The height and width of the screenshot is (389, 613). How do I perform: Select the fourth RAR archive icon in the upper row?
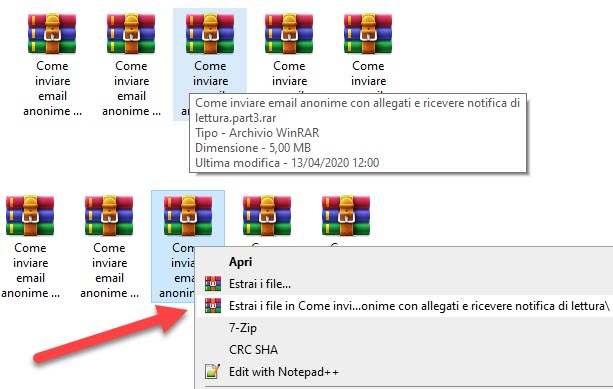(x=289, y=34)
